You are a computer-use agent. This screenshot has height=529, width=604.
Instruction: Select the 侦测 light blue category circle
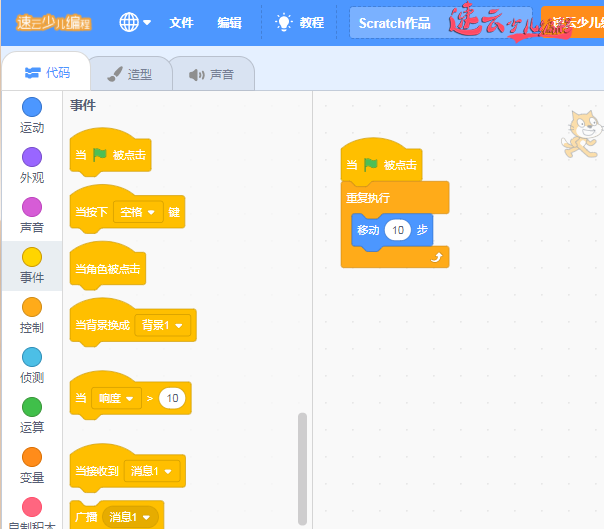tap(32, 357)
